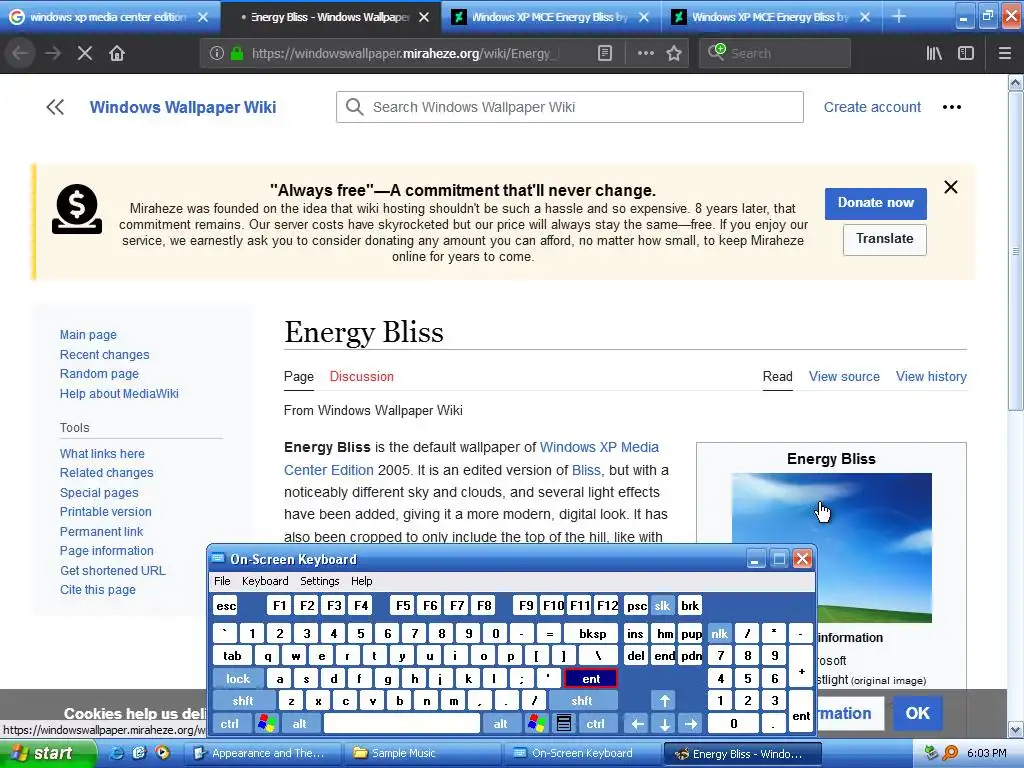Click the down arrow key on On-Screen Keyboard
The image size is (1024, 768).
coord(664,724)
